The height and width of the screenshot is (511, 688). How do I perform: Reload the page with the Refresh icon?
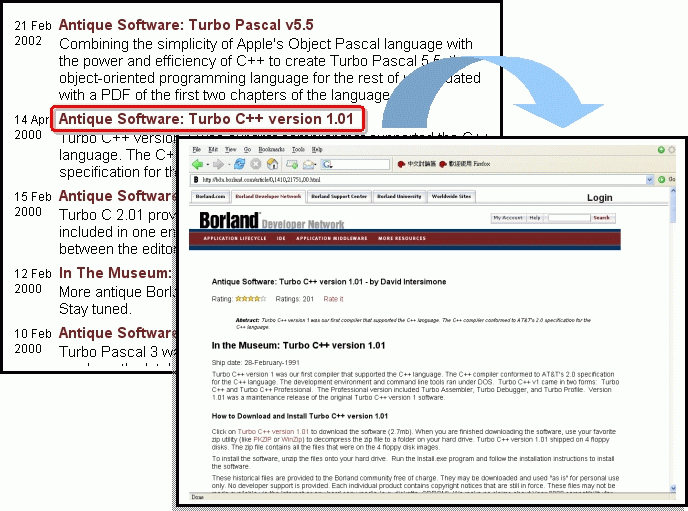(x=240, y=164)
